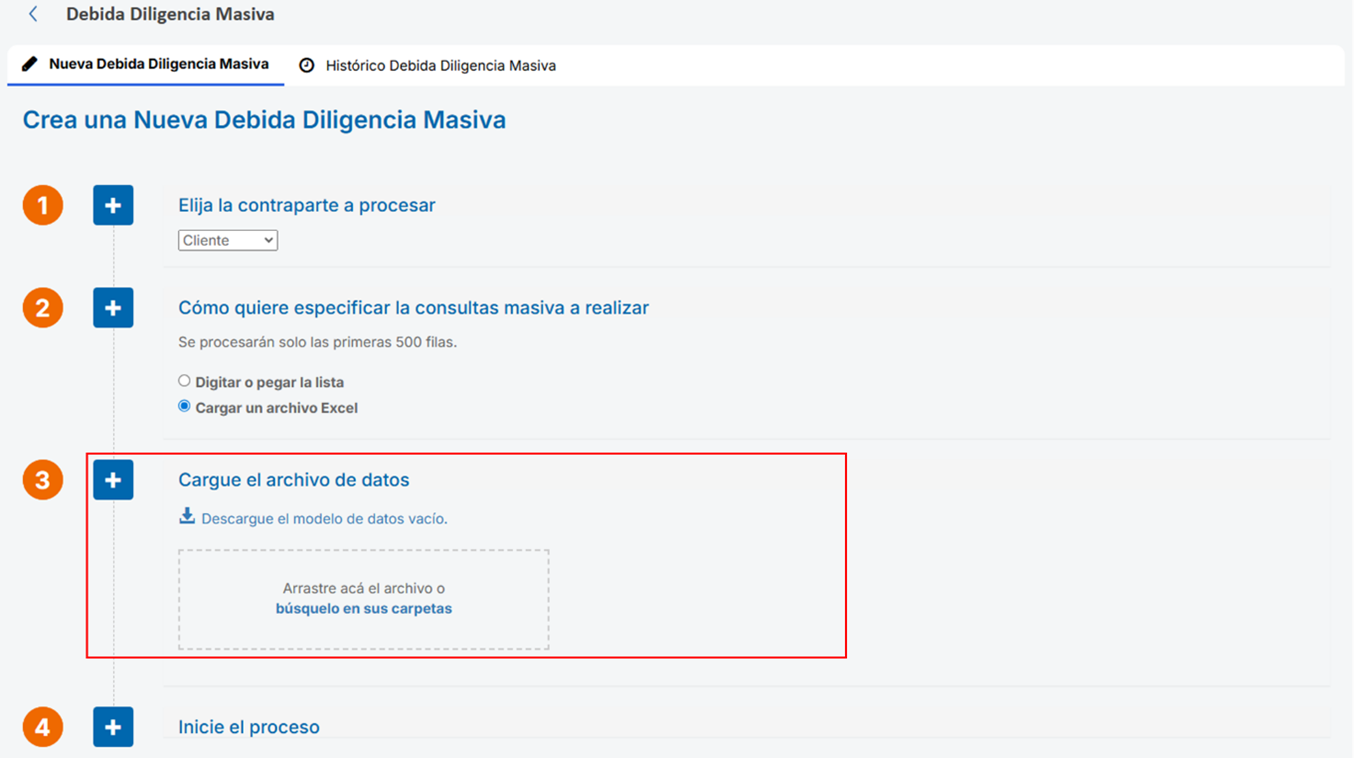Select the Cargar un archivo Excel option
This screenshot has height=758, width=1354.
point(184,406)
